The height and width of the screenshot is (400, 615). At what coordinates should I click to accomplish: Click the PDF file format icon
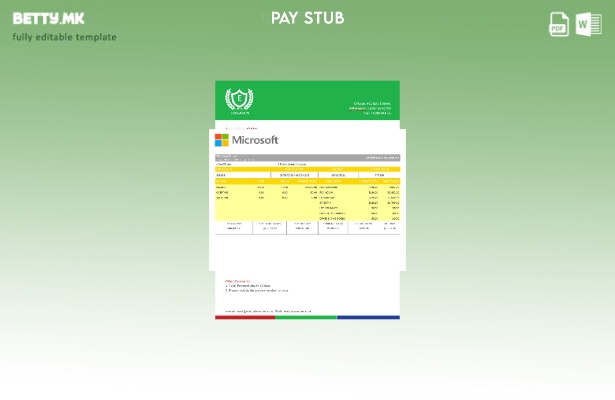pyautogui.click(x=559, y=25)
